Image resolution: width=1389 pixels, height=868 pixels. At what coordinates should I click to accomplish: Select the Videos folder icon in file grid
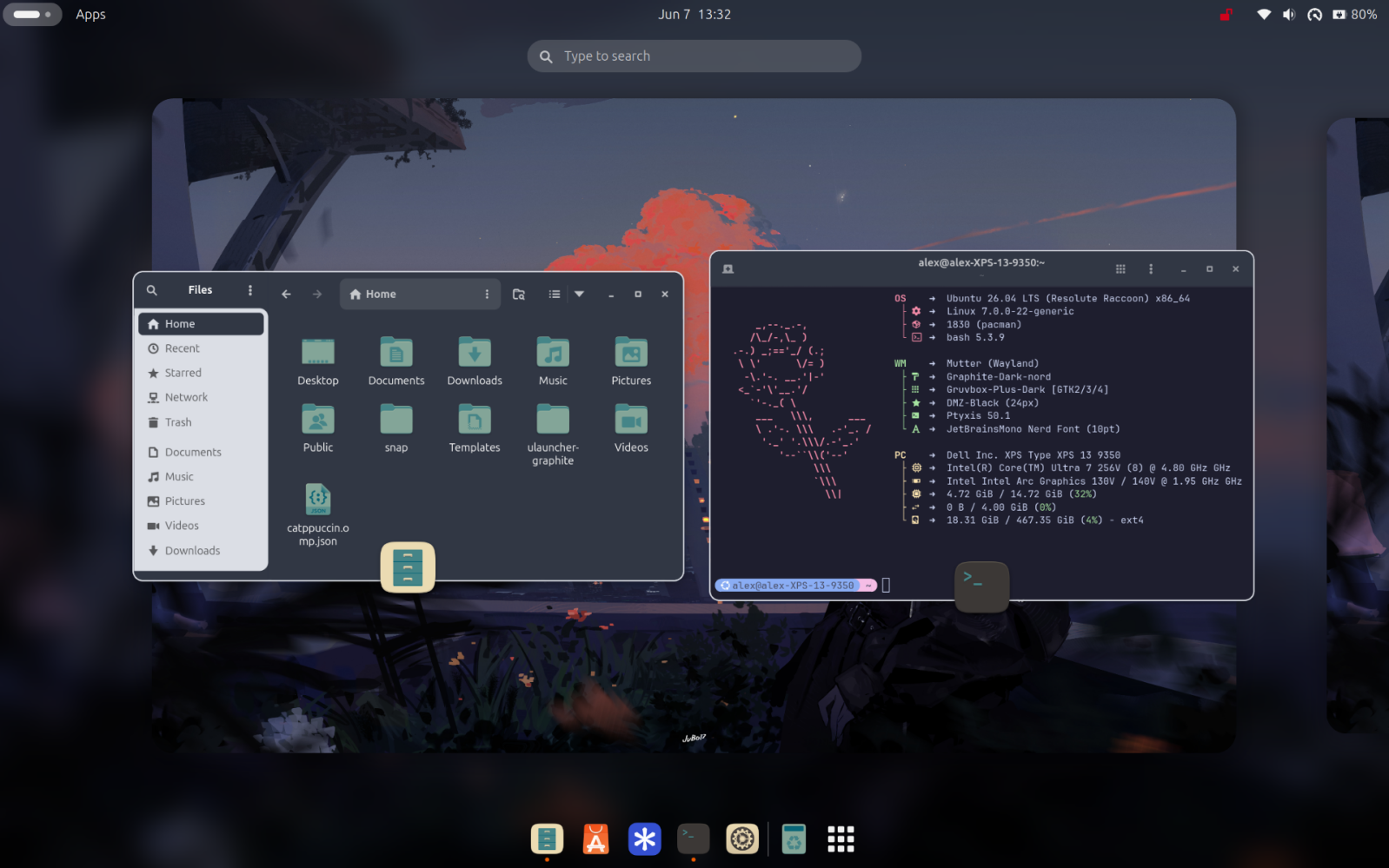(x=631, y=419)
